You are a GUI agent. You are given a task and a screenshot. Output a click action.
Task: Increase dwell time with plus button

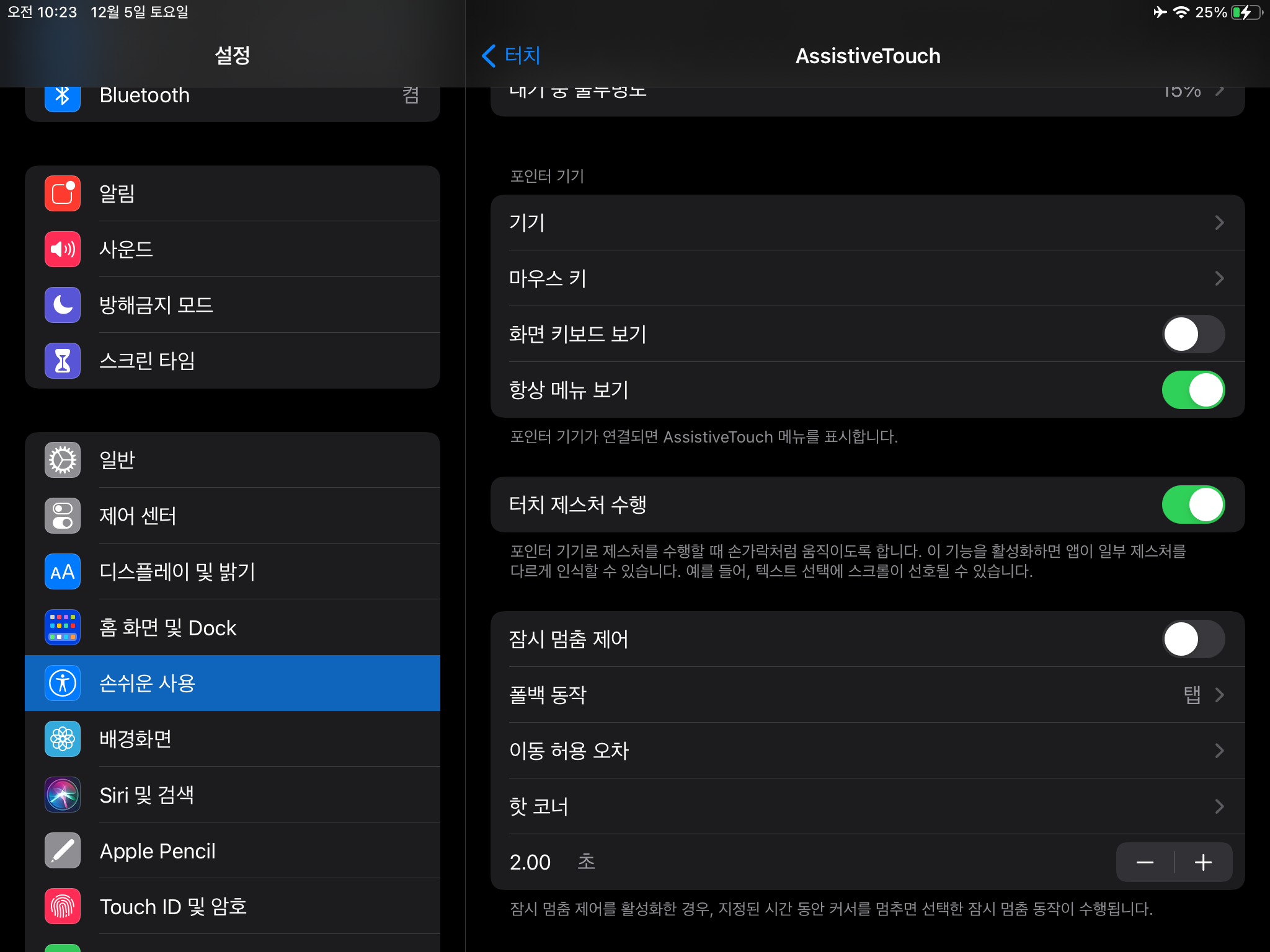click(1203, 862)
